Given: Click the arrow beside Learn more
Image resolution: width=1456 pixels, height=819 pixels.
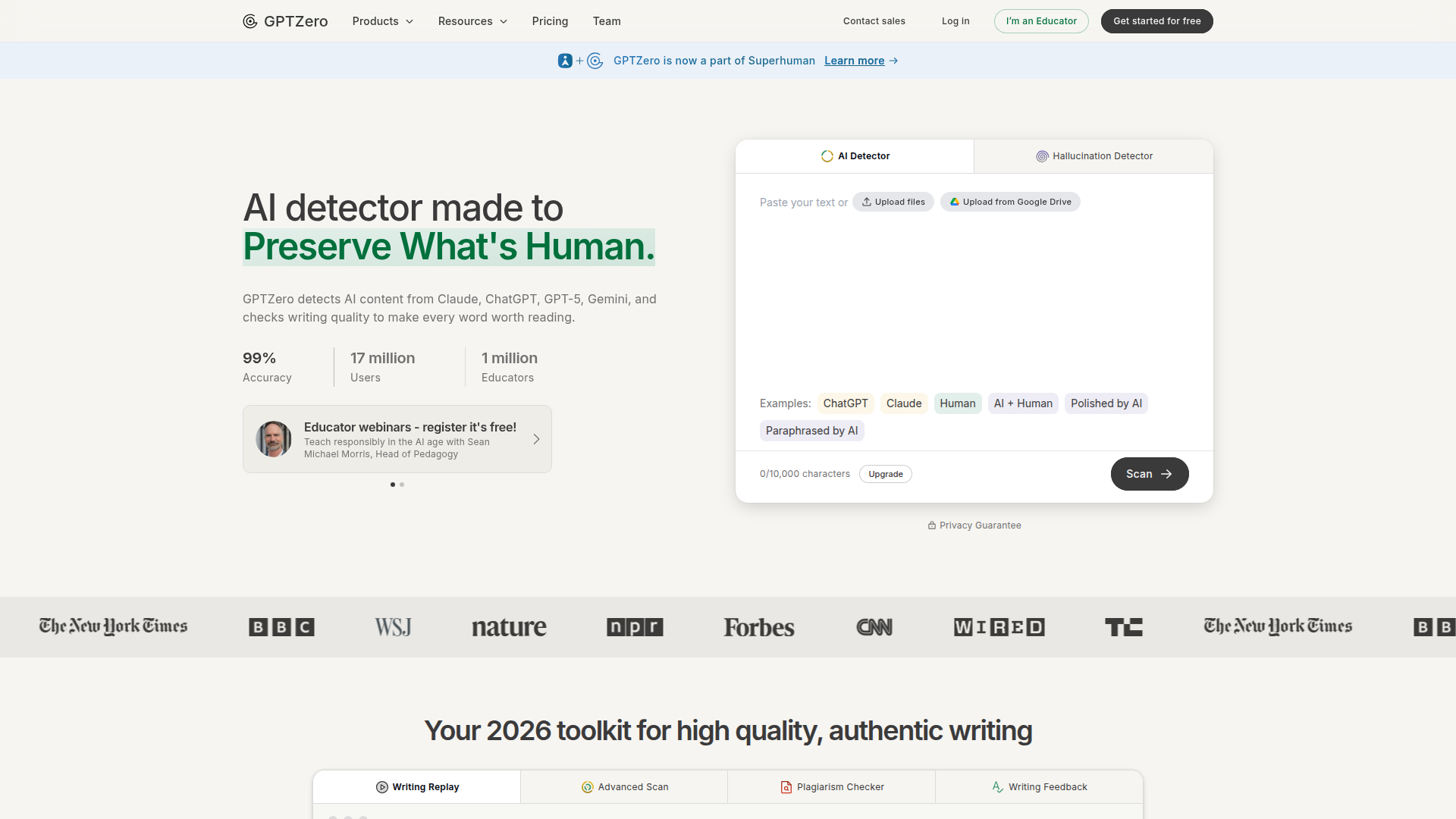Looking at the screenshot, I should [x=893, y=61].
